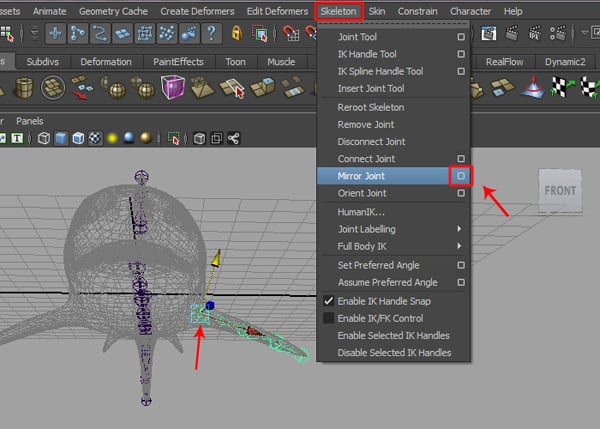Choose Reroot Skeleton from the menu
The height and width of the screenshot is (429, 600).
pyautogui.click(x=371, y=107)
